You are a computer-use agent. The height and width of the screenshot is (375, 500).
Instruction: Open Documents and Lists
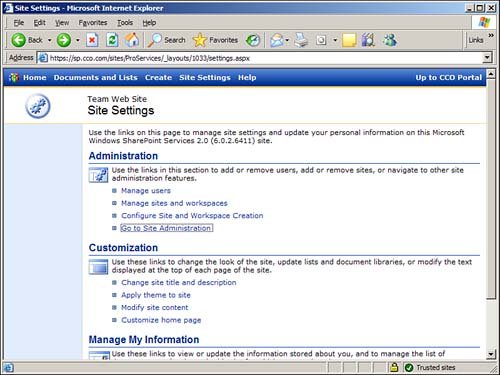click(x=95, y=77)
